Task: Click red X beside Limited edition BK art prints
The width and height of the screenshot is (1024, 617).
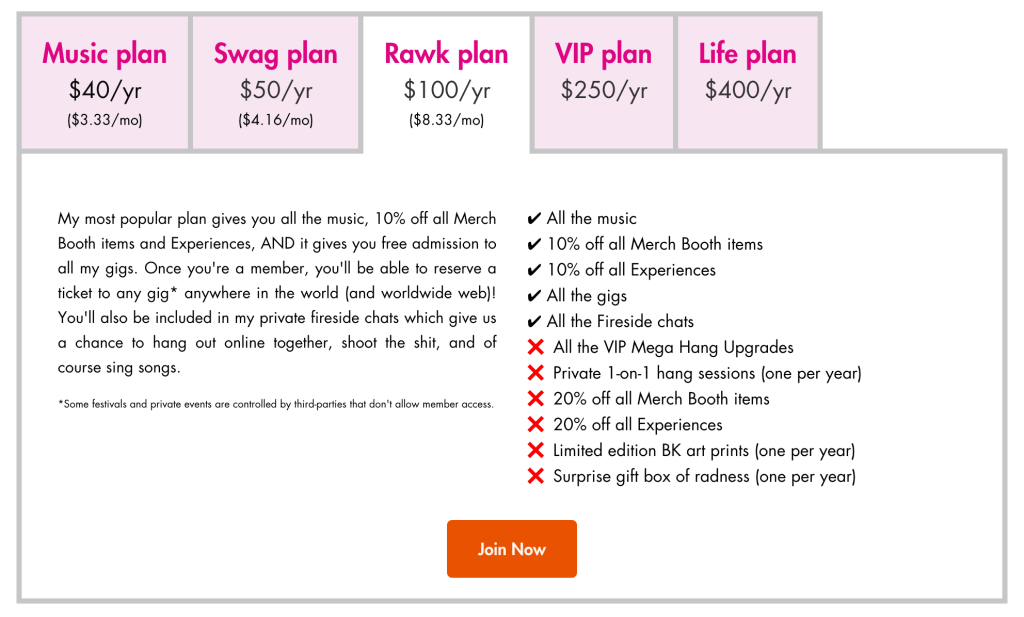Action: click(x=535, y=451)
